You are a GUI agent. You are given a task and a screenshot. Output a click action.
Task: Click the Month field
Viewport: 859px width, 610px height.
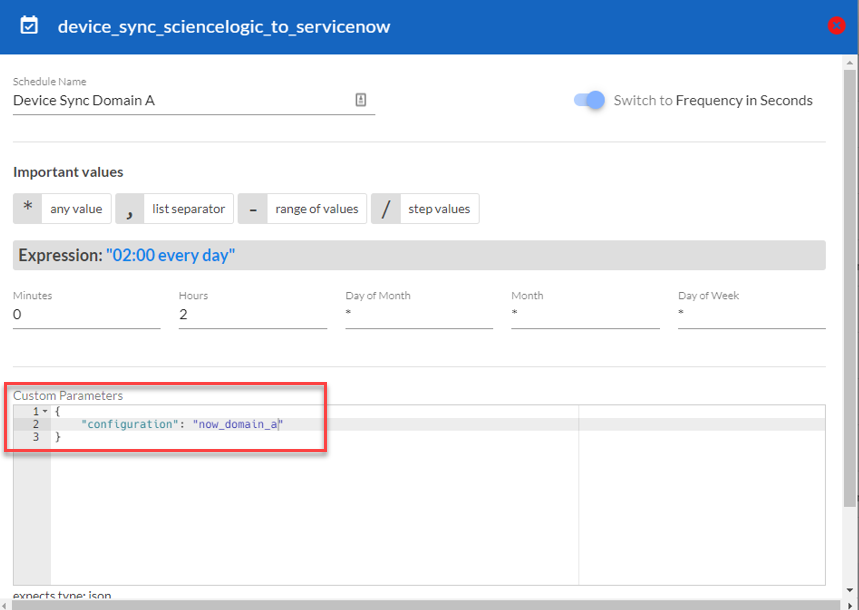pyautogui.click(x=584, y=315)
